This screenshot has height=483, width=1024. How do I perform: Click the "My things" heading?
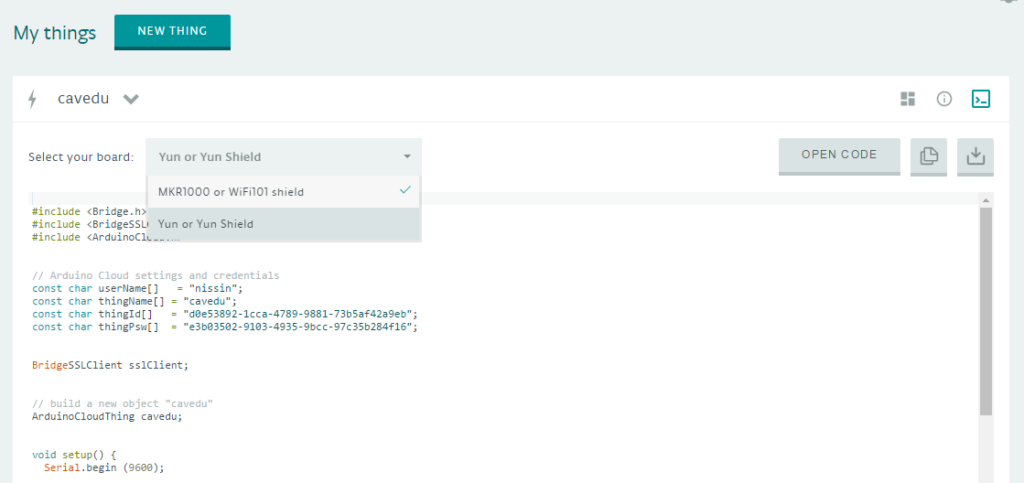[55, 33]
